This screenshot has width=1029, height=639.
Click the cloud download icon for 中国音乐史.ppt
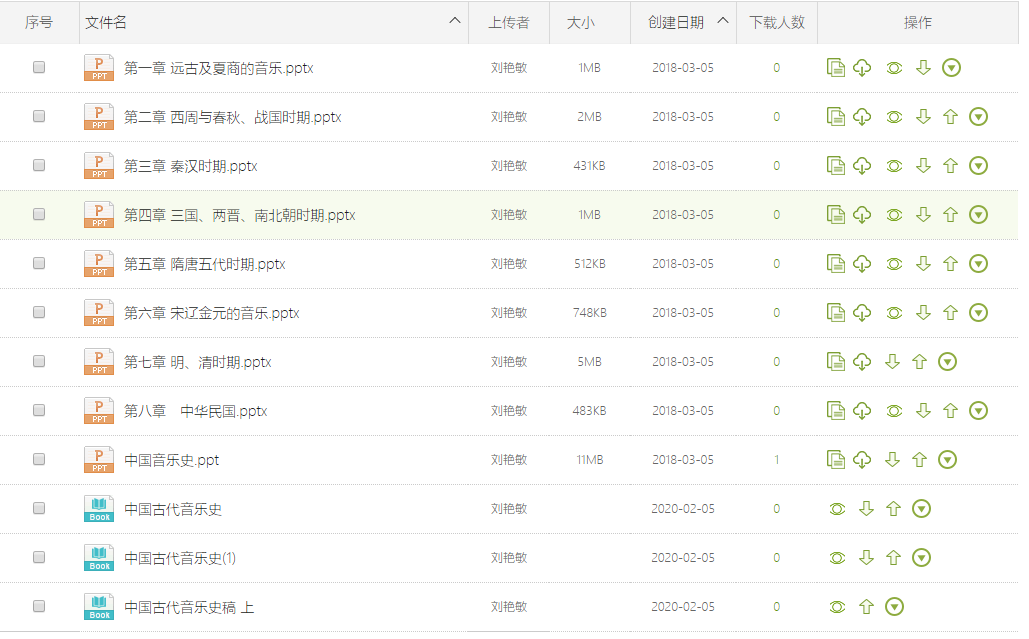(x=862, y=460)
